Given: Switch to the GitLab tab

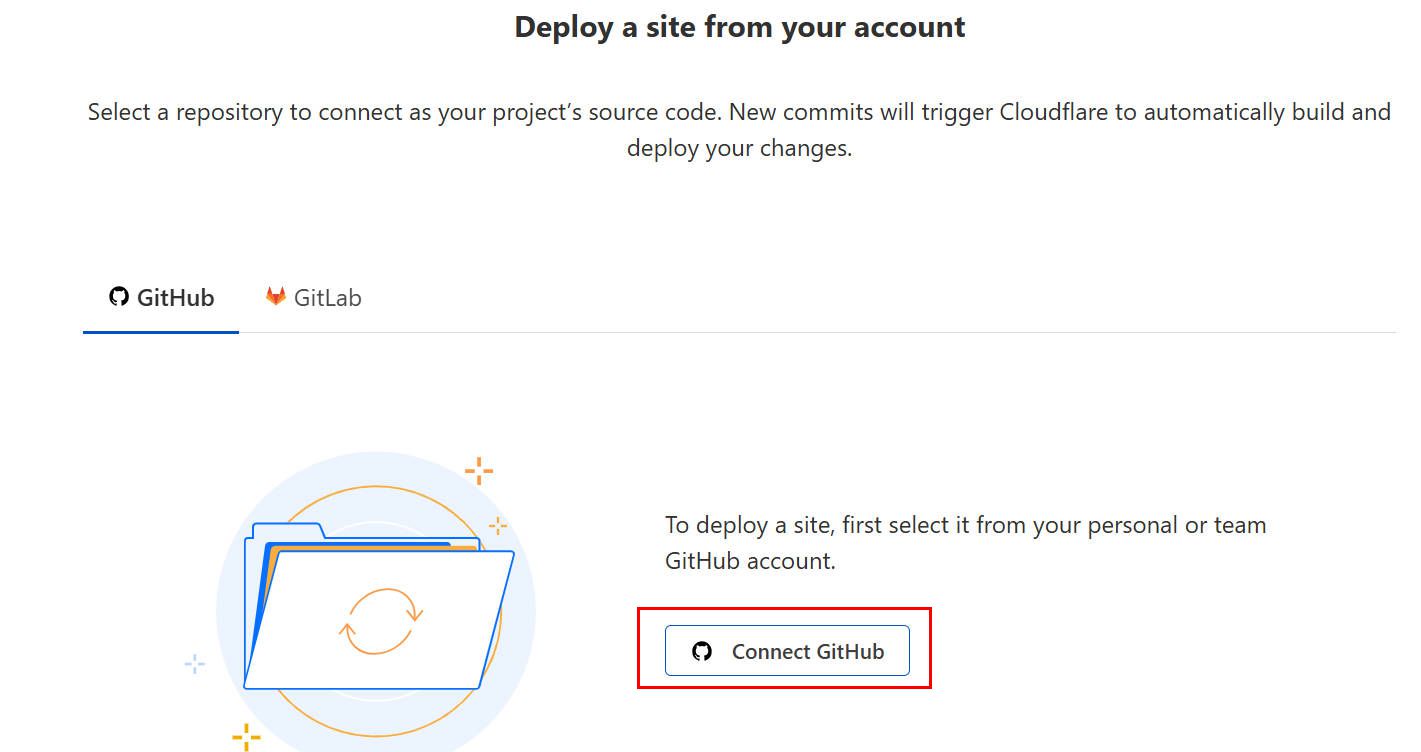Looking at the screenshot, I should 313,298.
